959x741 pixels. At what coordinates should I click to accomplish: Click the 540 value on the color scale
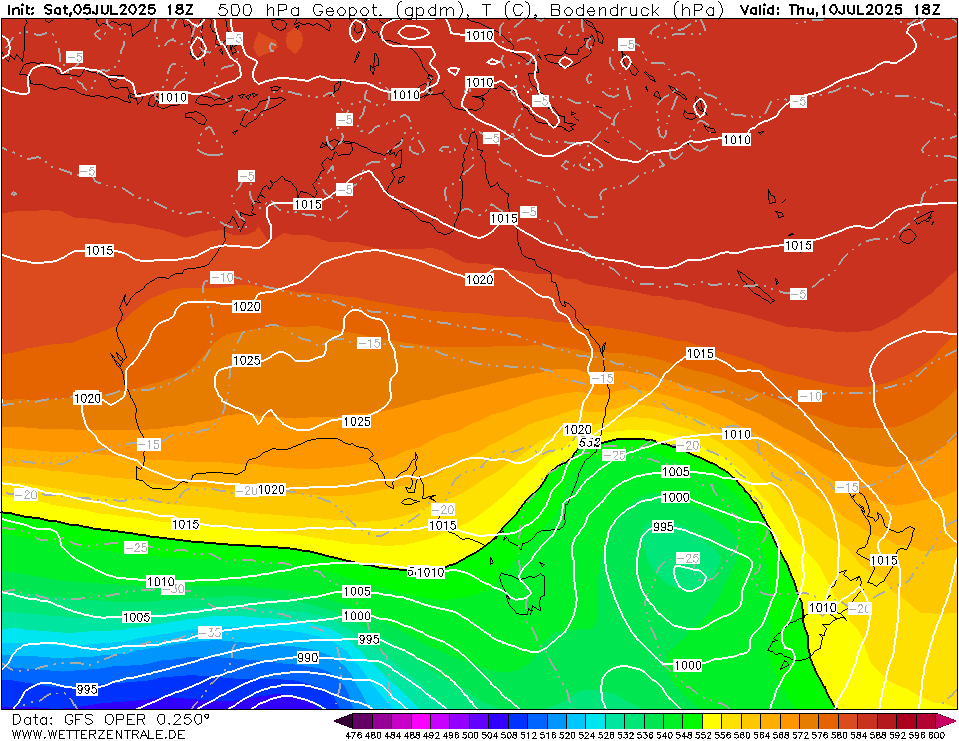click(664, 735)
